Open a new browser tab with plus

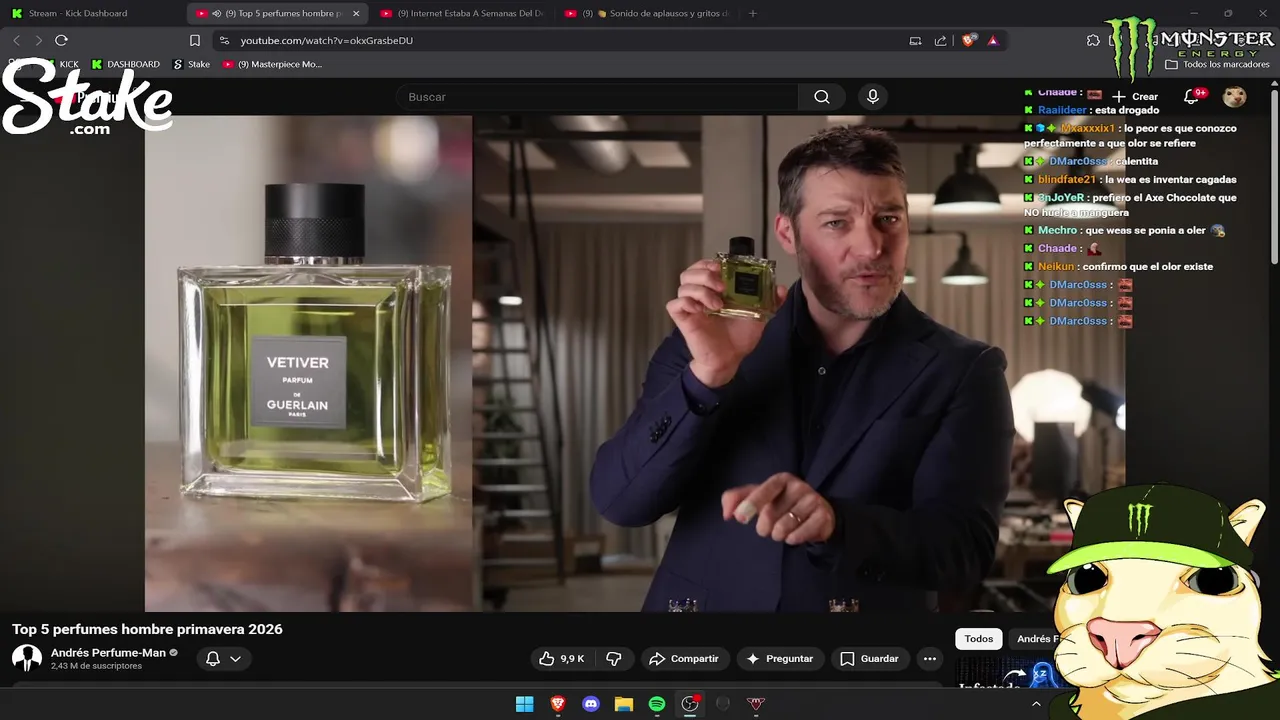[753, 13]
